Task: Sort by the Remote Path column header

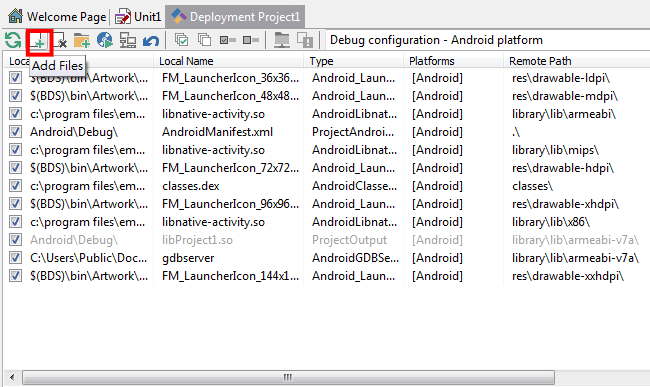Action: coord(577,61)
